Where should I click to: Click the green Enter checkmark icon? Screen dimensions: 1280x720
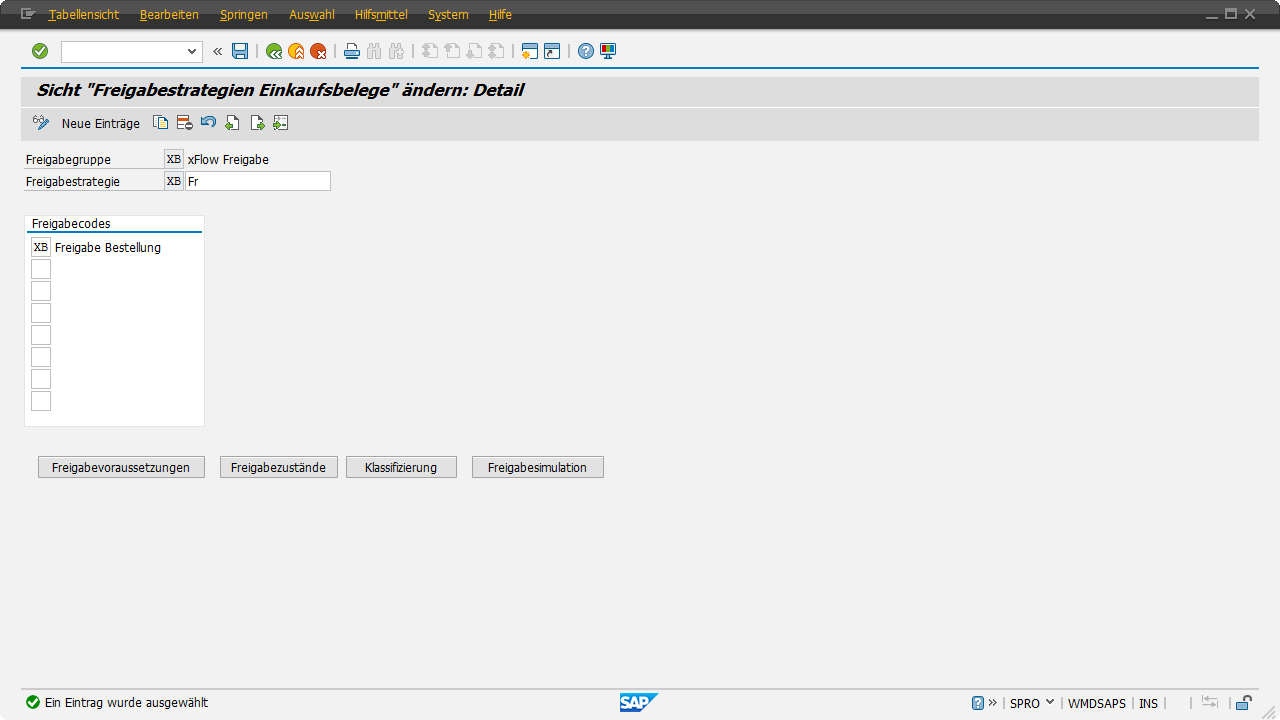(40, 51)
